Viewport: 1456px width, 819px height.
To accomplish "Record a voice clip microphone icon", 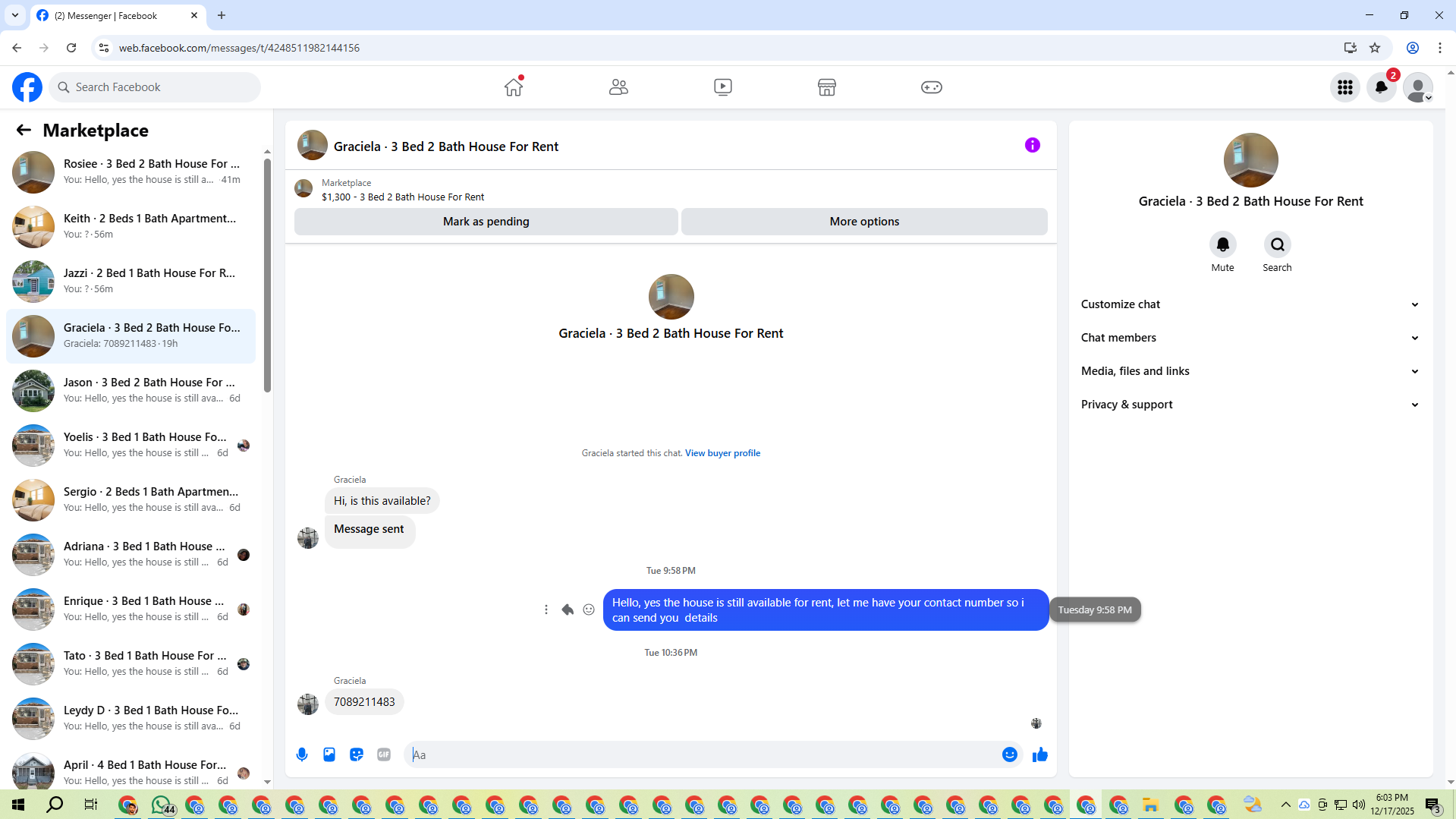I will pyautogui.click(x=302, y=754).
